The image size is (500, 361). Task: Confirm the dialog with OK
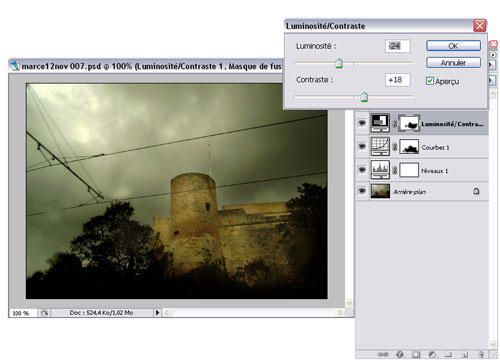click(453, 46)
